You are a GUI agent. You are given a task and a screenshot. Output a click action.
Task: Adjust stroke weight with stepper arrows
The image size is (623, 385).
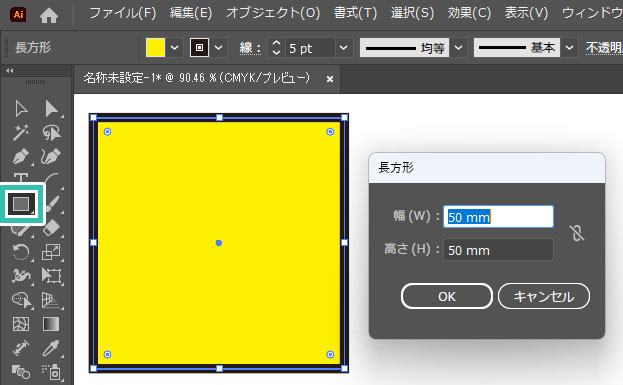pyautogui.click(x=276, y=48)
